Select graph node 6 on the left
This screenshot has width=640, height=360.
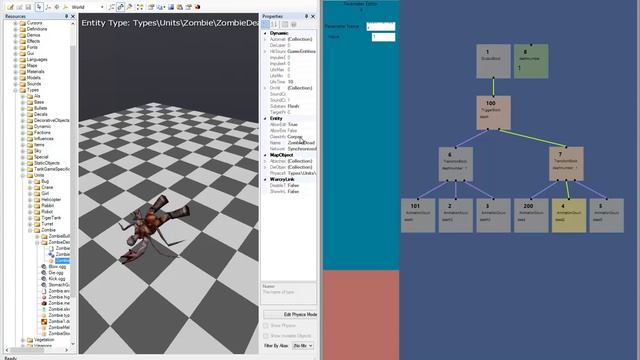[x=456, y=164]
